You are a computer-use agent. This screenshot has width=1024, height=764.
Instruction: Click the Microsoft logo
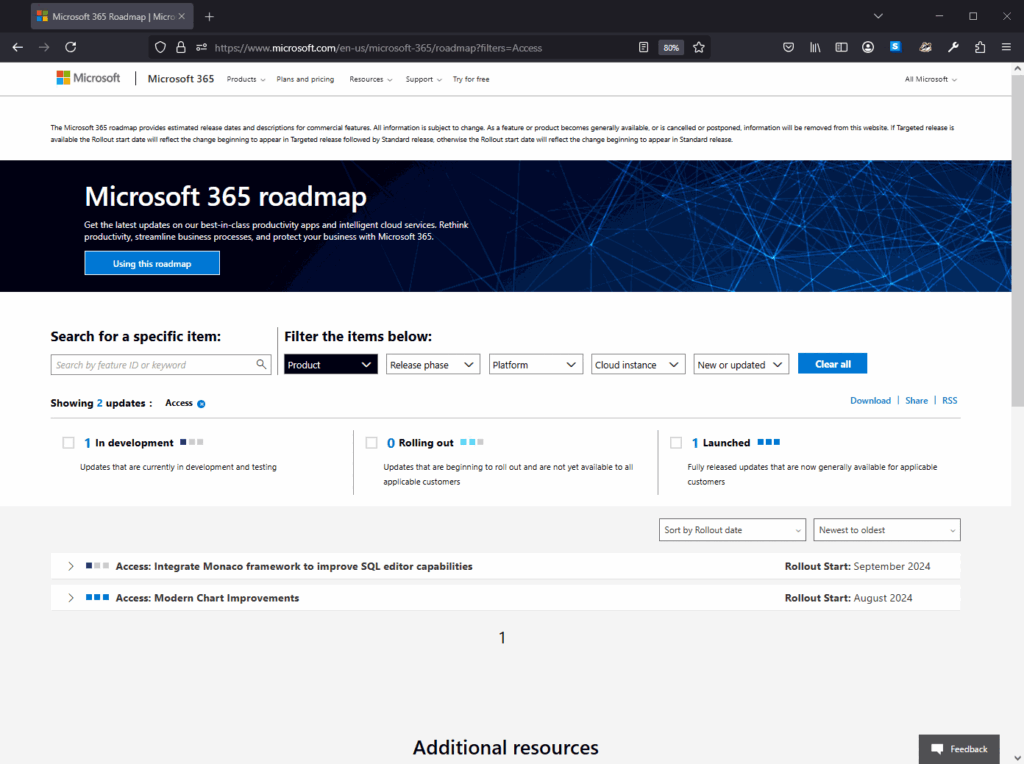88,78
